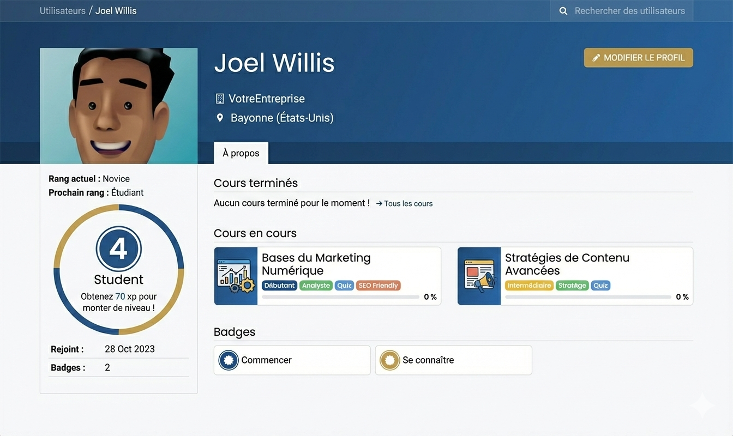Click the Analyste tag
Viewport: 733px width, 436px height.
(x=316, y=286)
